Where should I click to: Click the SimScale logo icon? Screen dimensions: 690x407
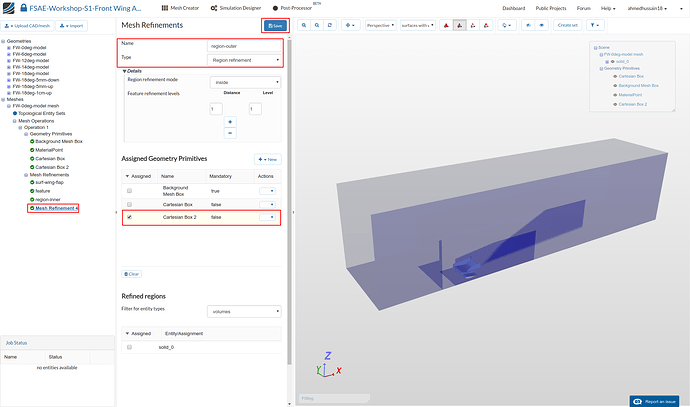coord(10,7)
